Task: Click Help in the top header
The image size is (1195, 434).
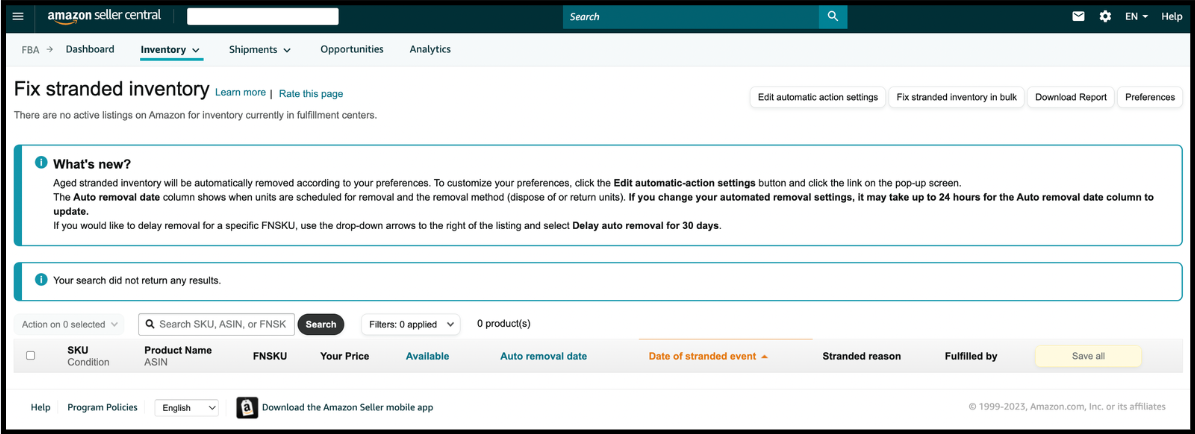Action: tap(1171, 16)
